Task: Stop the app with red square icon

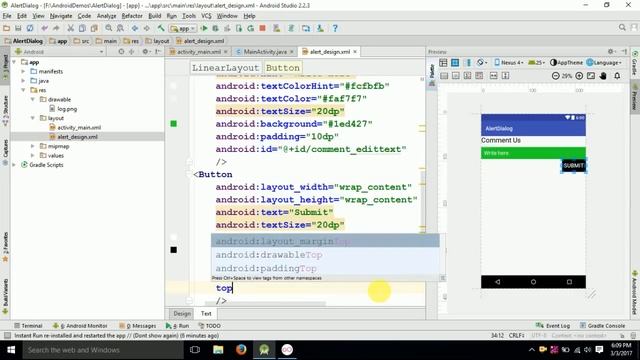Action: [x=263, y=28]
